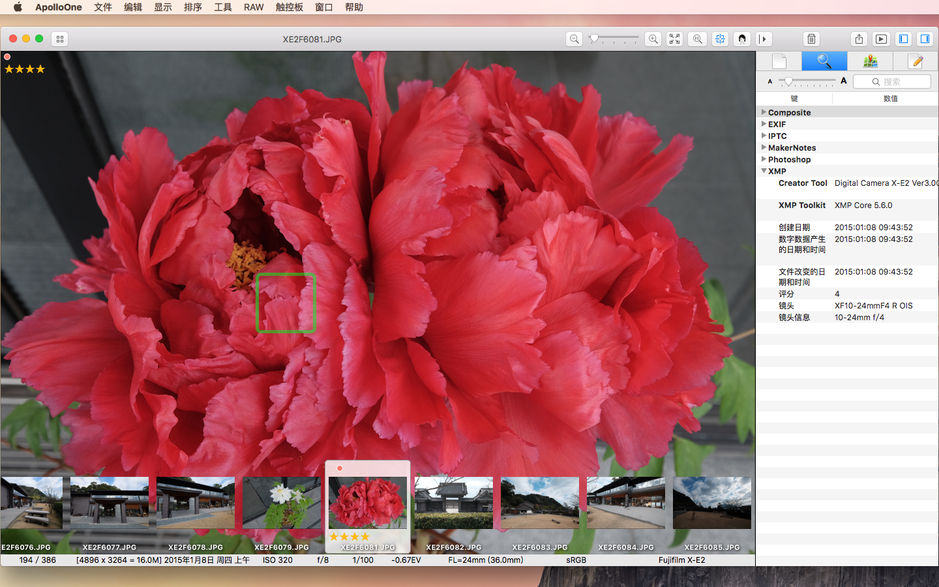Toggle the right inspector panel
This screenshot has height=587, width=939.
(924, 39)
